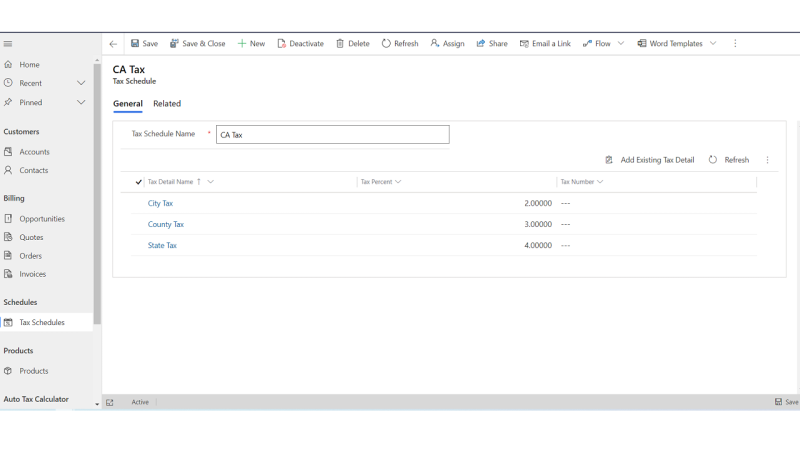Open the State Tax detail link
The image size is (800, 450).
coord(162,245)
